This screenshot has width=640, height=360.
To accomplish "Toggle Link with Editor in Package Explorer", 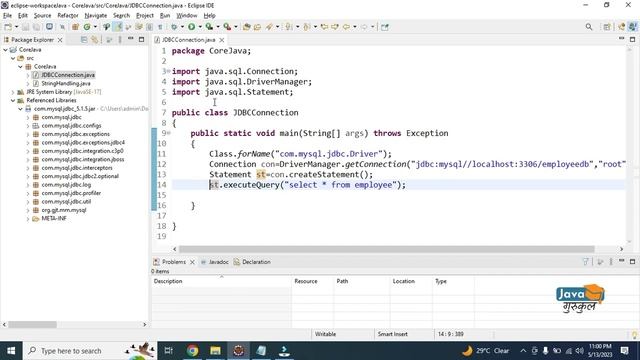I will pos(95,40).
